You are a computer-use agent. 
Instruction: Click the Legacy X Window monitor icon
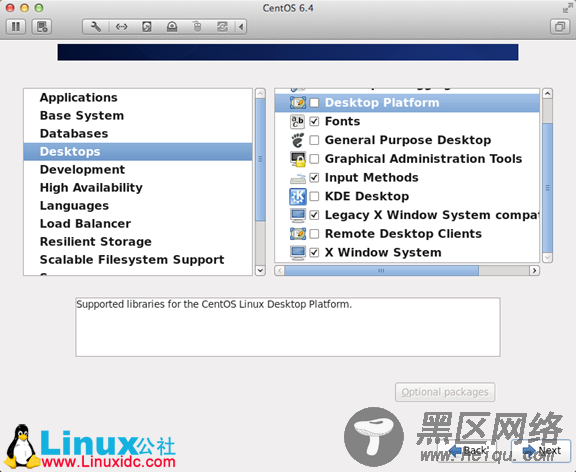tap(298, 215)
